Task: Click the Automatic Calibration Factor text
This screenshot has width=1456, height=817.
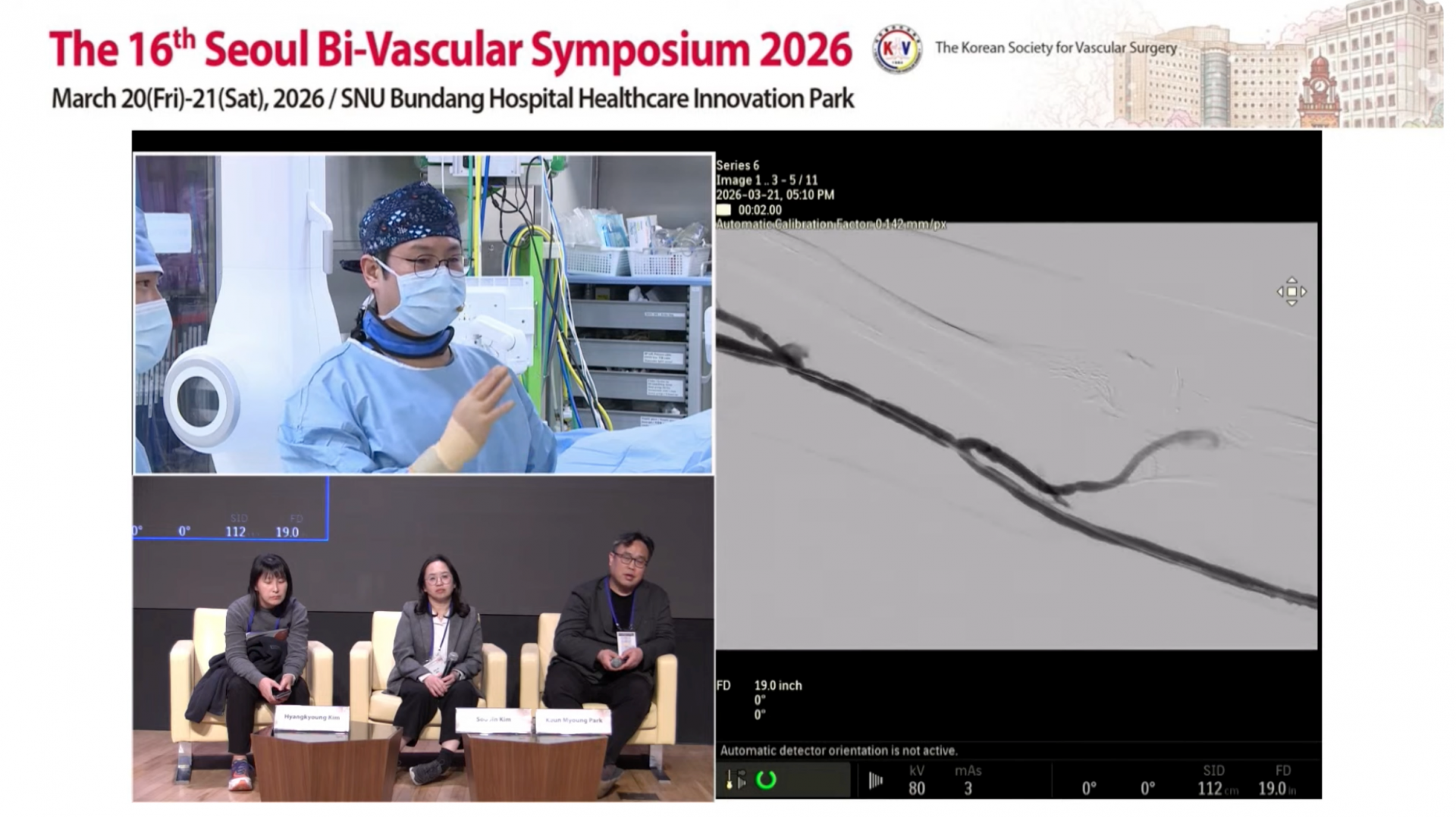Action: pos(831,224)
